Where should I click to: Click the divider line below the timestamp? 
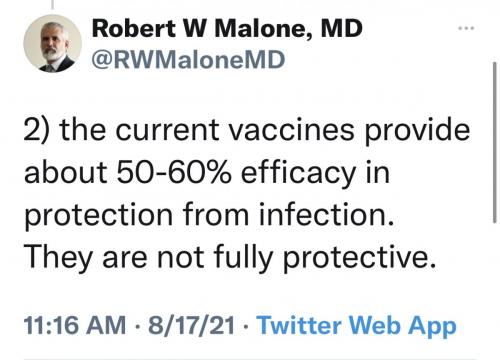pyautogui.click(x=250, y=359)
